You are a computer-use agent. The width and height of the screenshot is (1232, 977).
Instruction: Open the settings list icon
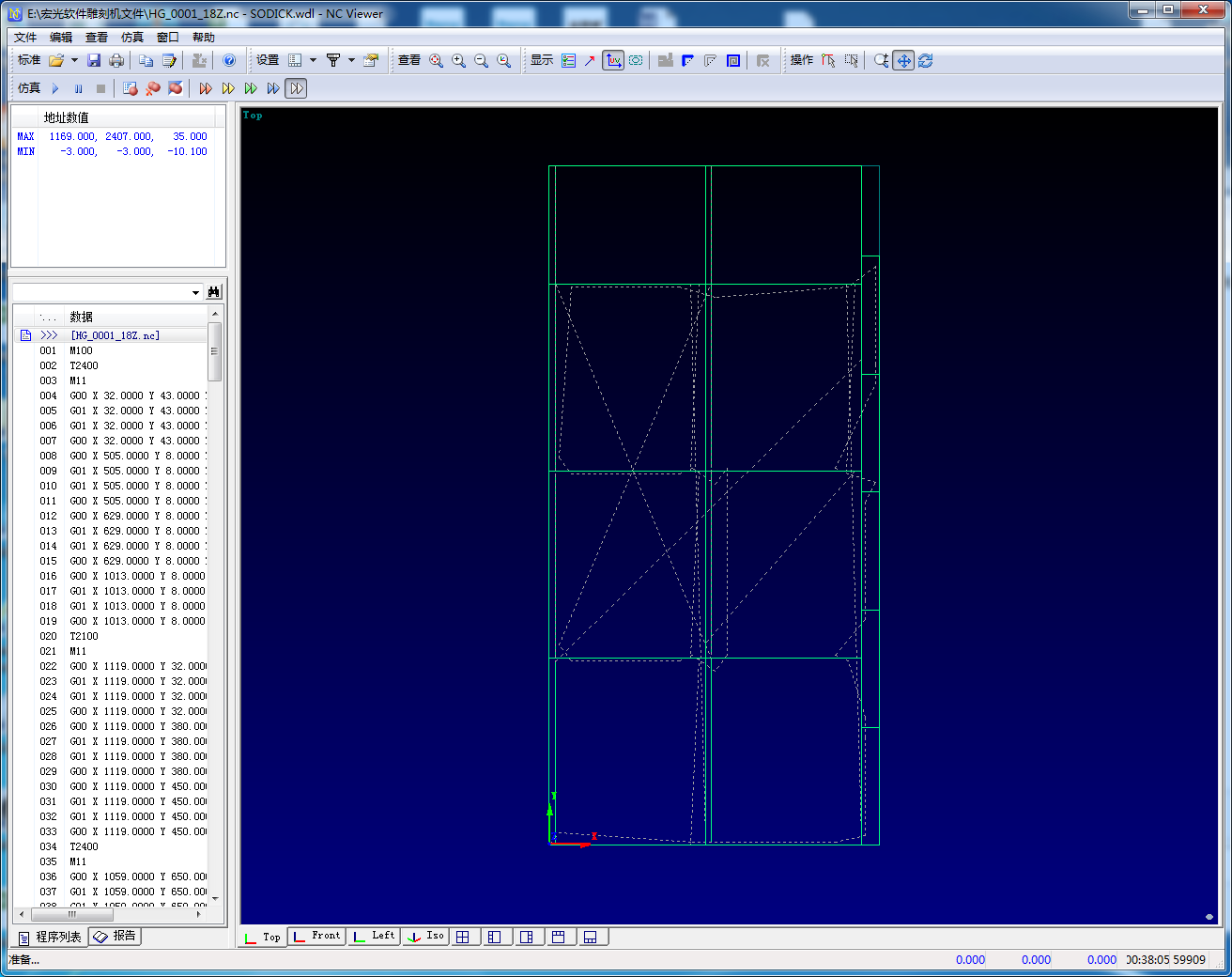pos(295,60)
